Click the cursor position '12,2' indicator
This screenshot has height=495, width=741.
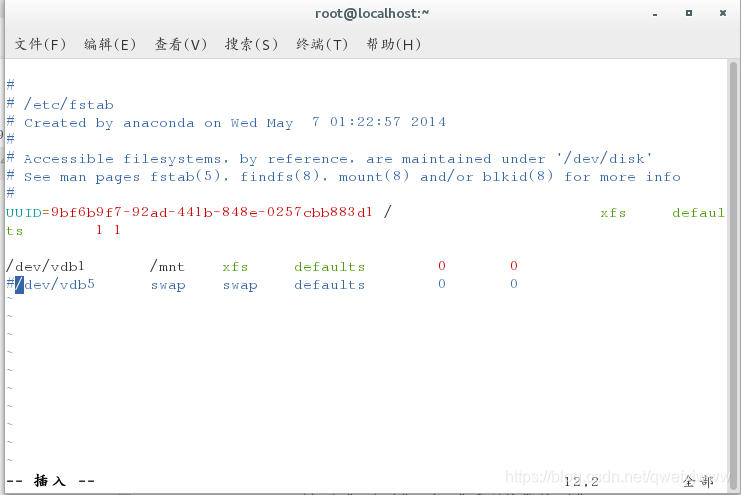point(581,482)
